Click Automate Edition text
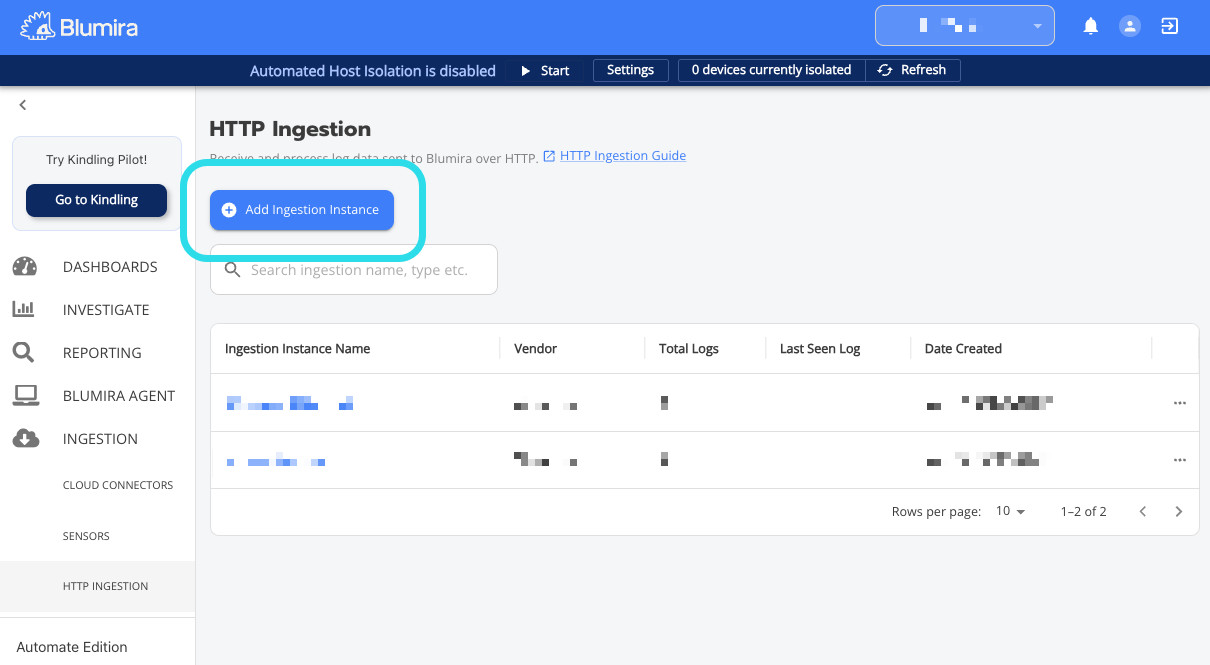 point(72,647)
